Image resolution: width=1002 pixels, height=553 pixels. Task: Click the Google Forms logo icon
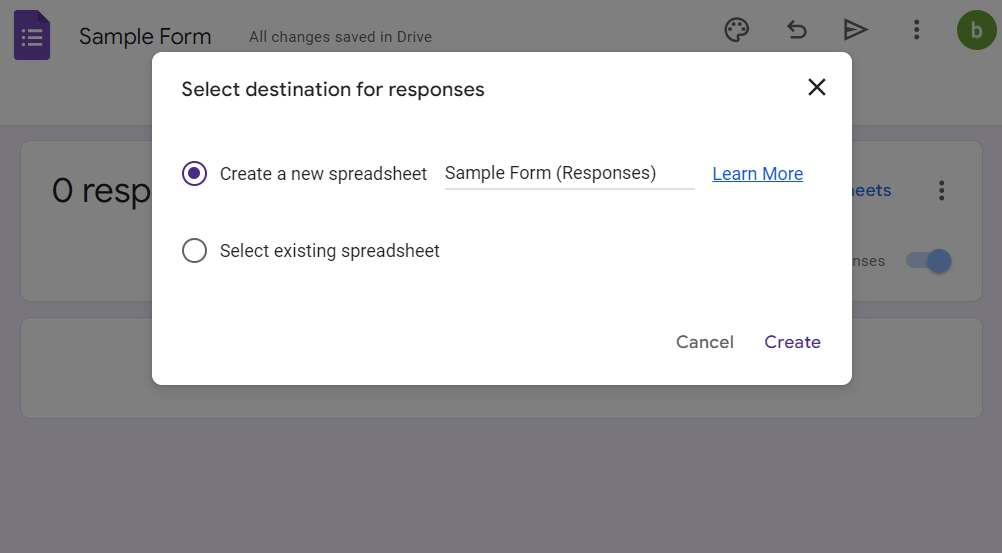32,35
